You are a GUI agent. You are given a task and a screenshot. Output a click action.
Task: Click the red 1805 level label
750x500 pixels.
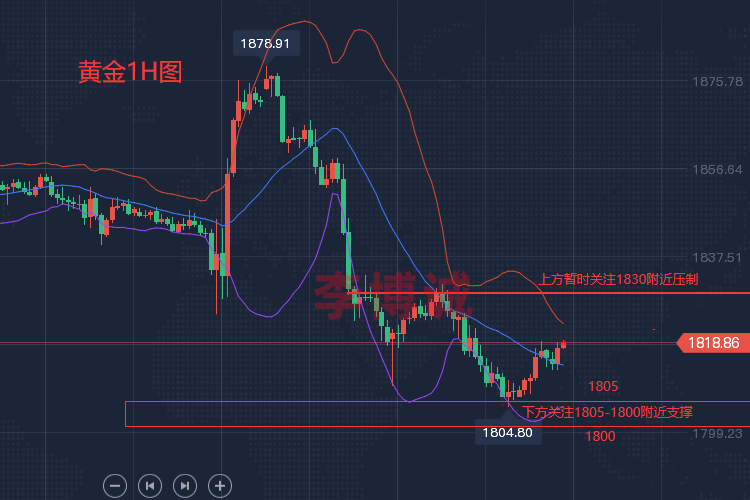603,386
